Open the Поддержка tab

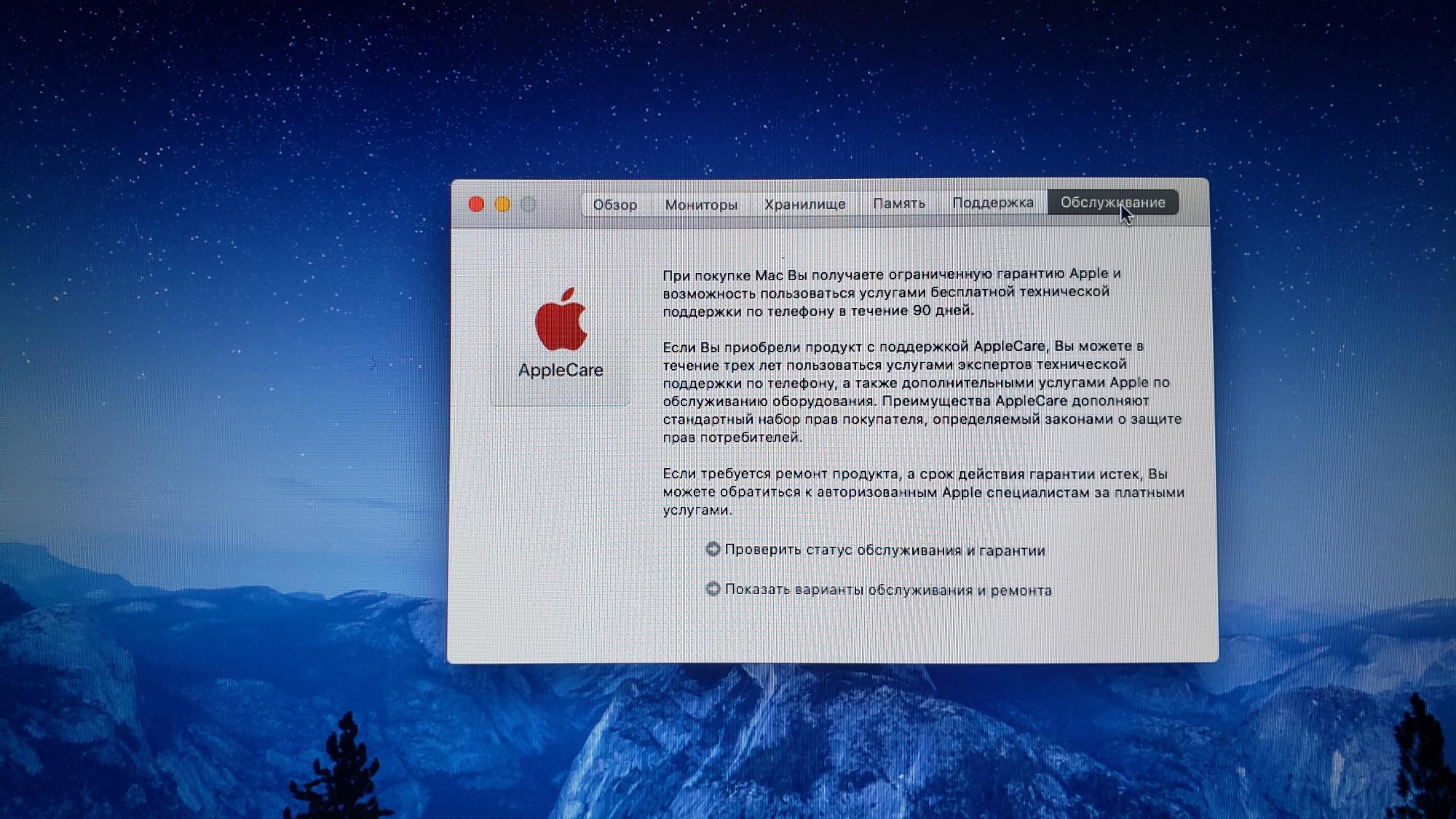[x=993, y=202]
